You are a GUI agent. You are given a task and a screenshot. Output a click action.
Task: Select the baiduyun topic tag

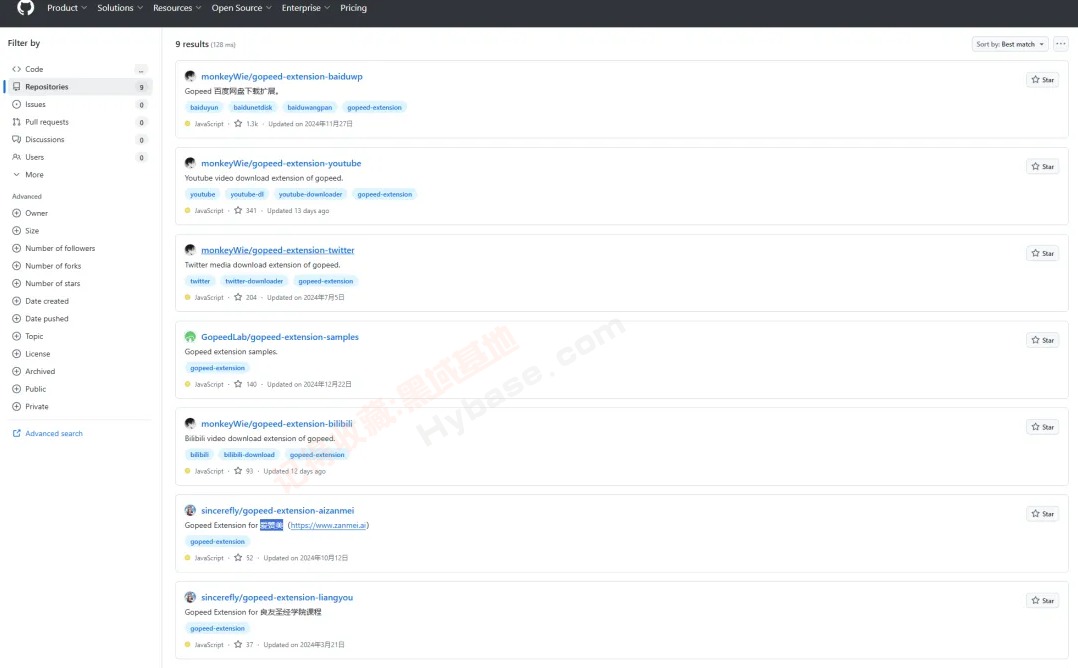click(204, 107)
